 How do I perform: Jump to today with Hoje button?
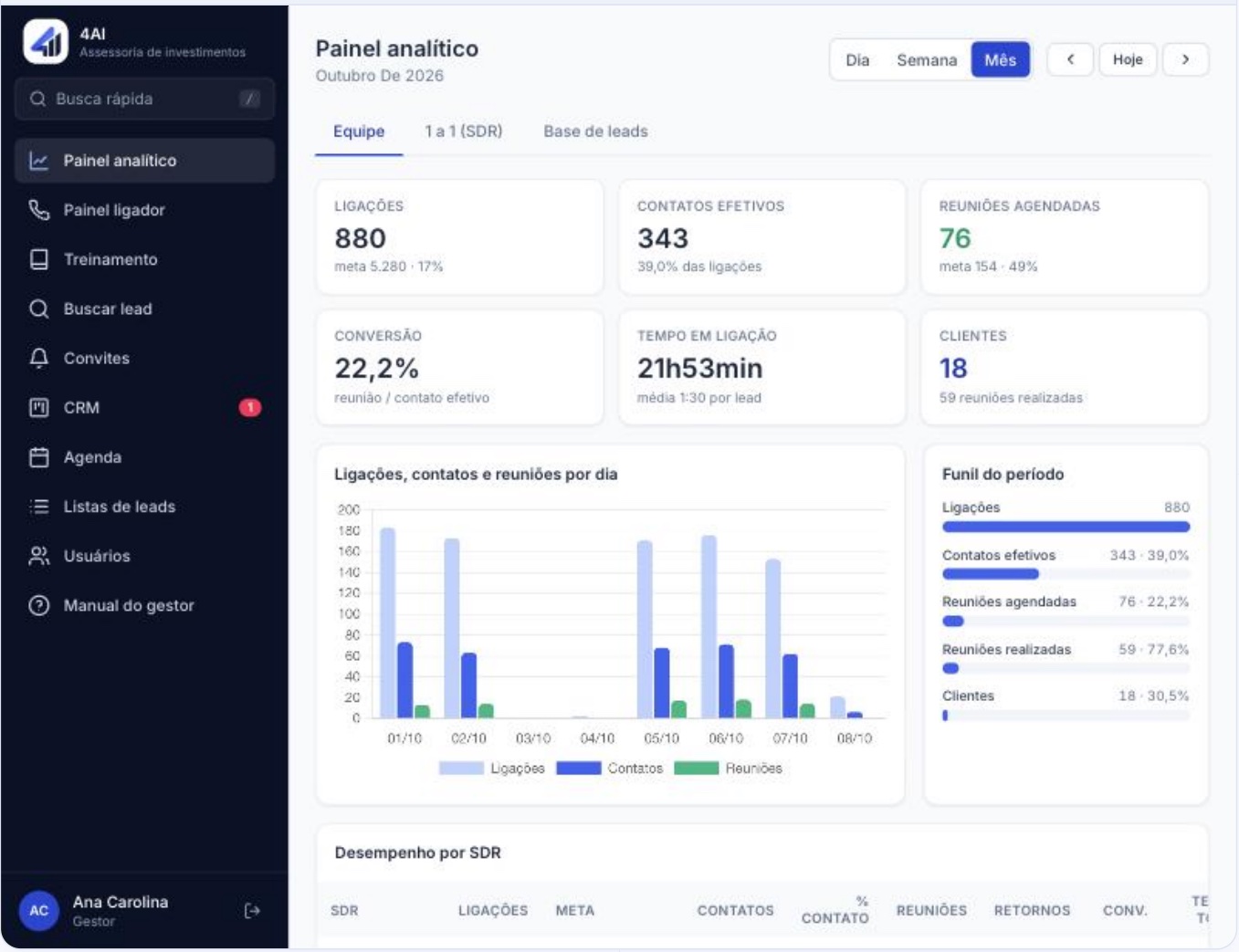[1128, 59]
